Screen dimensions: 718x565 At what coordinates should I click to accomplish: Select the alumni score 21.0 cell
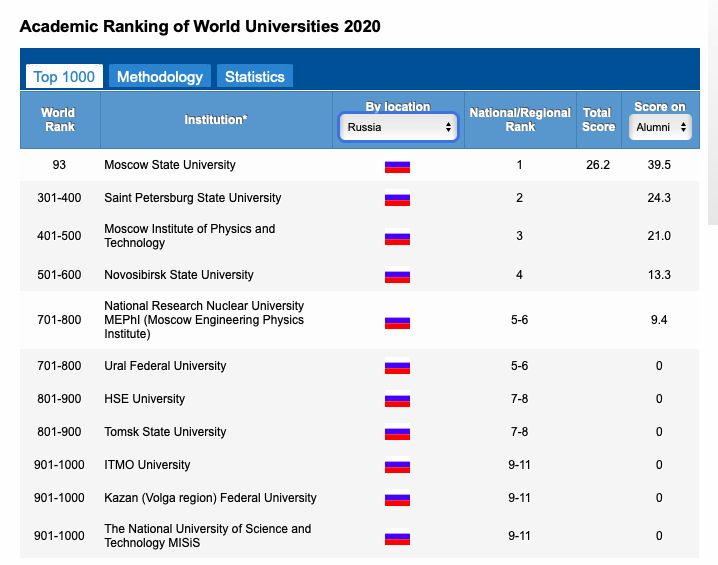click(659, 236)
